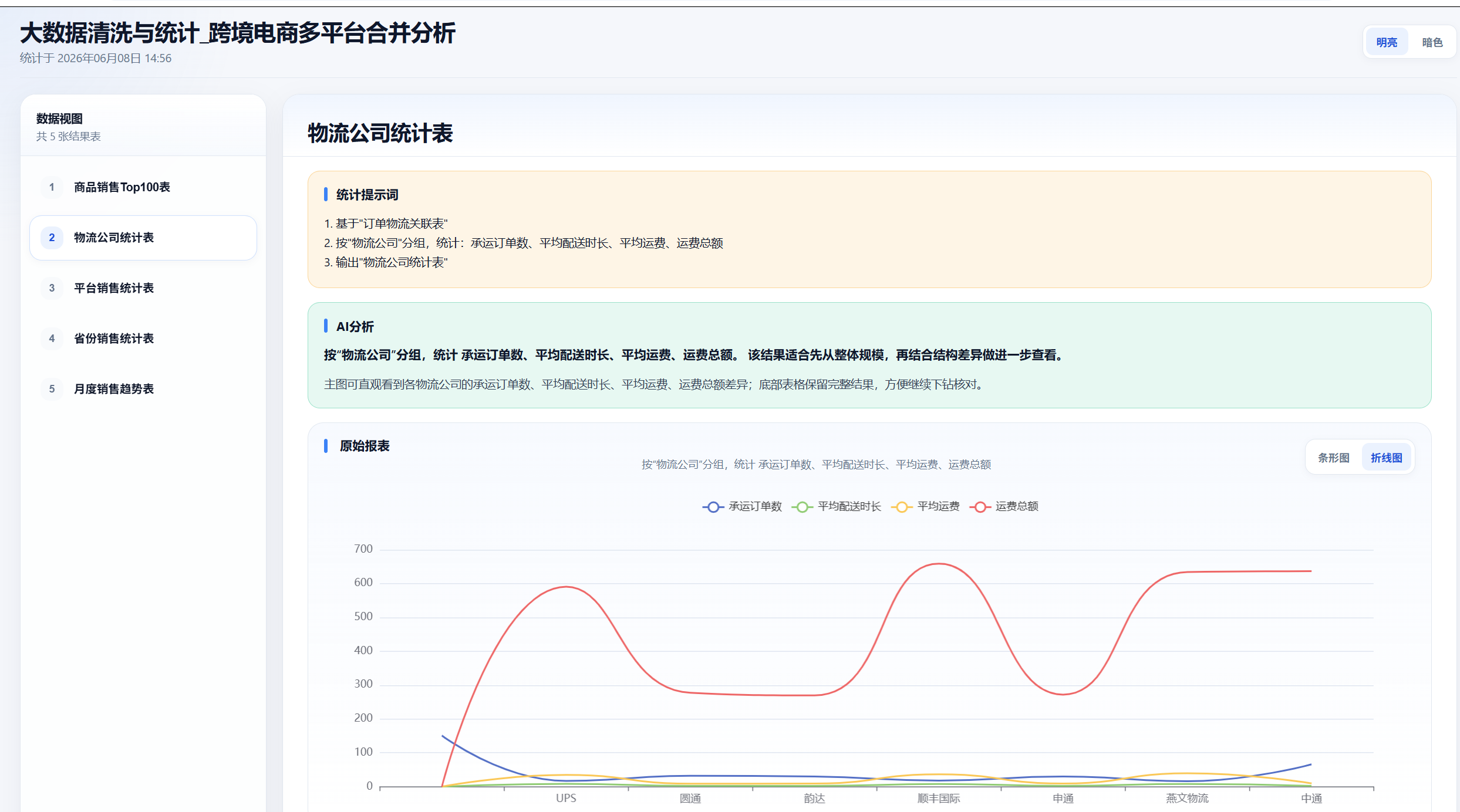Image resolution: width=1460 pixels, height=812 pixels.
Task: Click the 统计提示词 section title
Action: (x=367, y=195)
